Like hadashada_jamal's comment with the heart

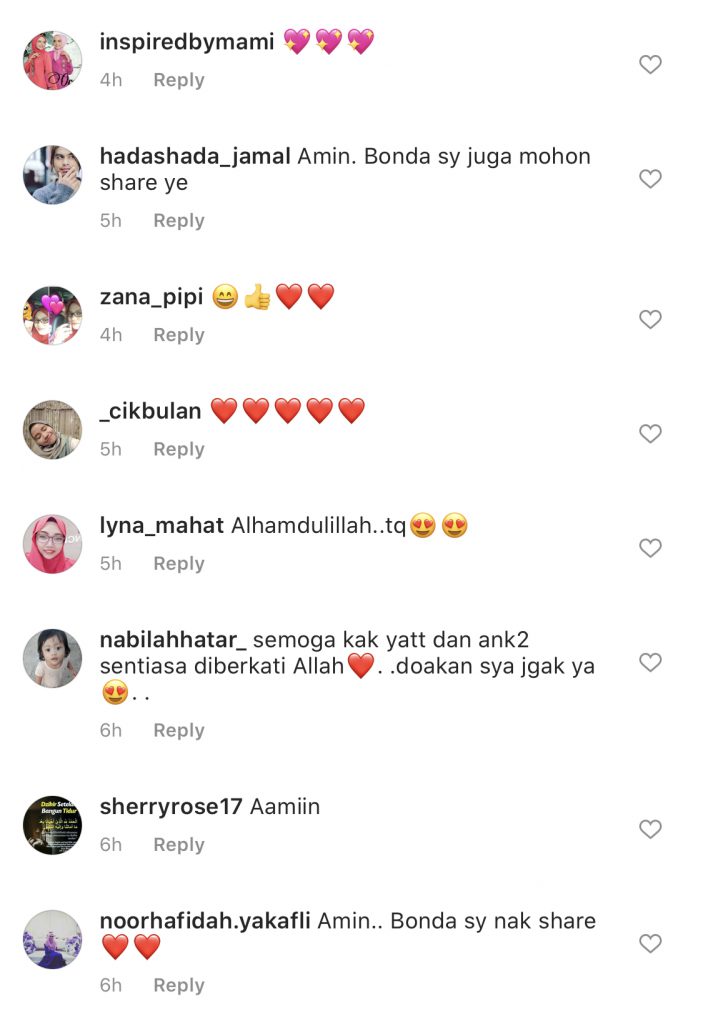tap(650, 178)
